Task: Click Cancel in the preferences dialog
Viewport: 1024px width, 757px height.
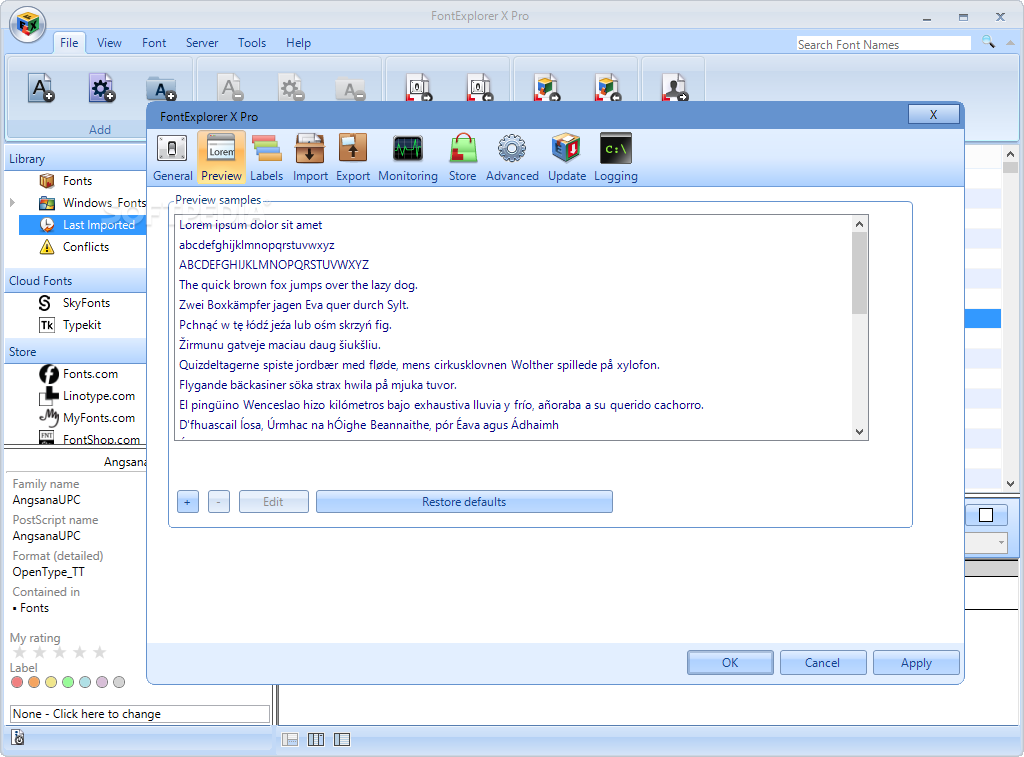Action: (x=823, y=662)
